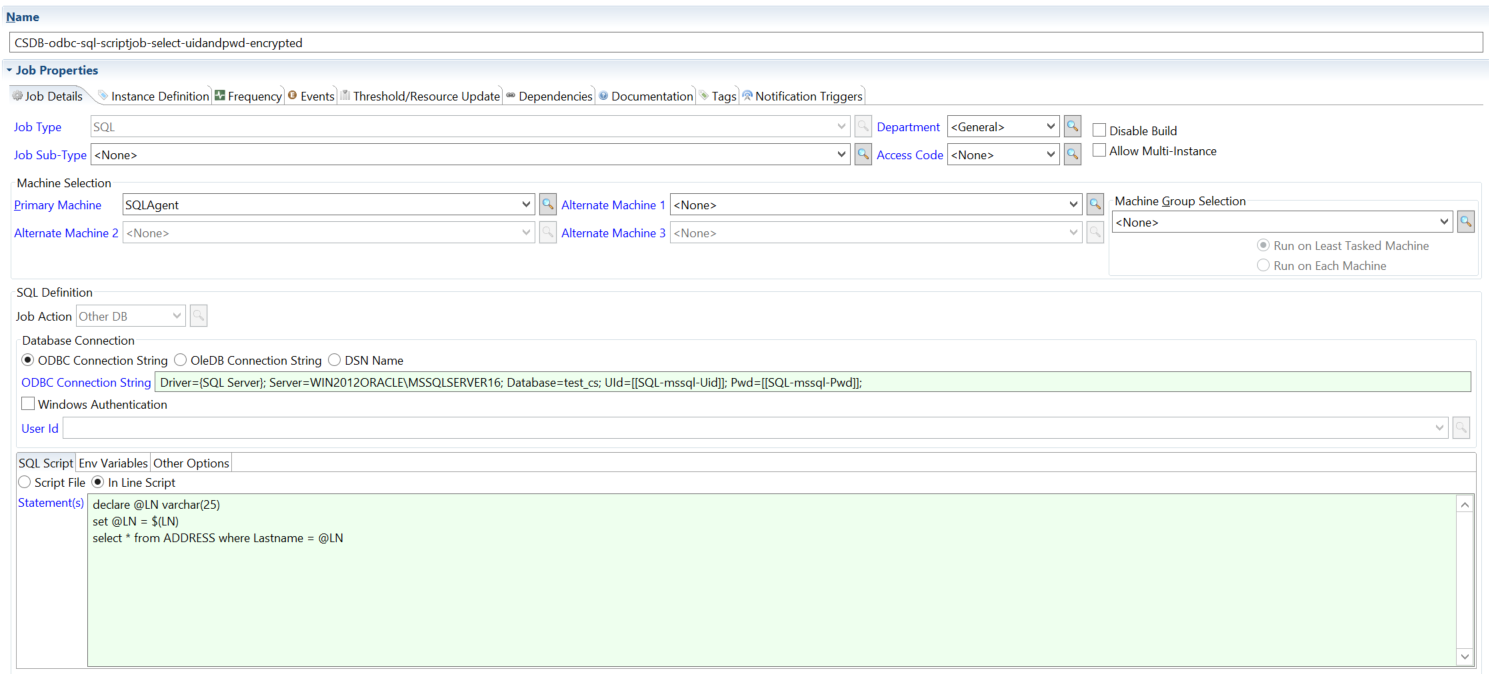This screenshot has height=674, width=1489.
Task: Open lookup search next to Job Type
Action: 863,127
